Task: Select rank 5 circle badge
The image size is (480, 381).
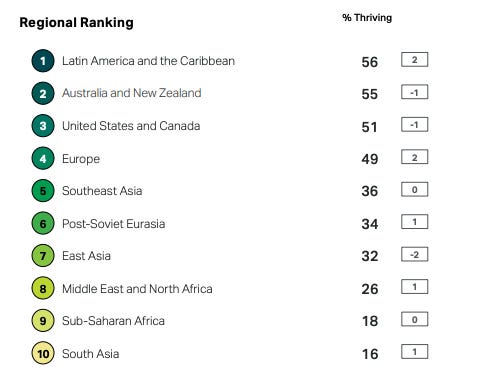Action: tap(43, 191)
